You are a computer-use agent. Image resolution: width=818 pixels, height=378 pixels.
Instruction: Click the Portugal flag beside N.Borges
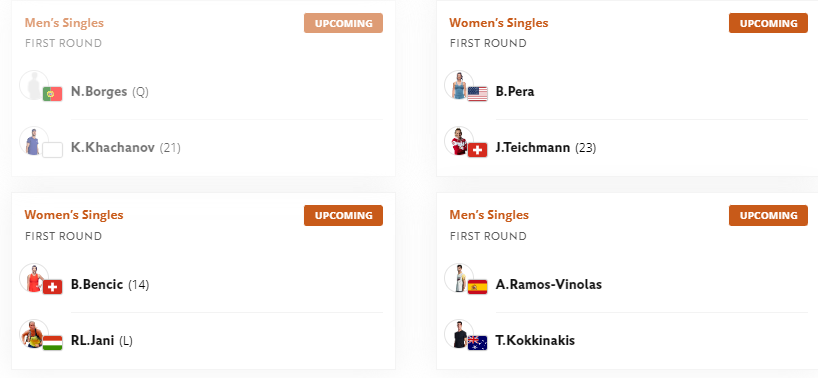[53, 94]
